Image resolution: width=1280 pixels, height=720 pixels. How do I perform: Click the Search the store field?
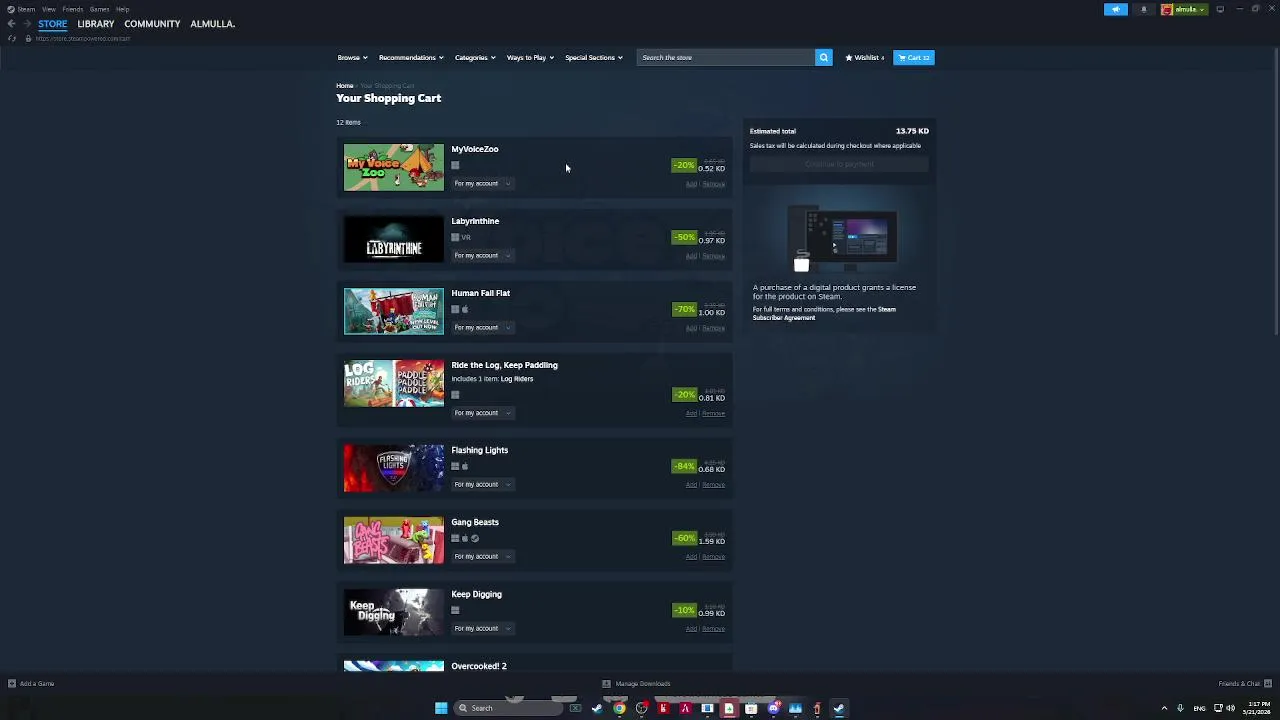pos(726,57)
